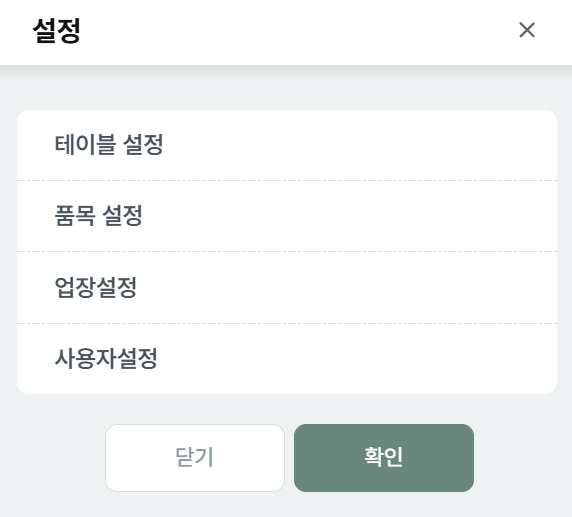
Task: Click the 설정 dialog title text
Action: [x=57, y=31]
